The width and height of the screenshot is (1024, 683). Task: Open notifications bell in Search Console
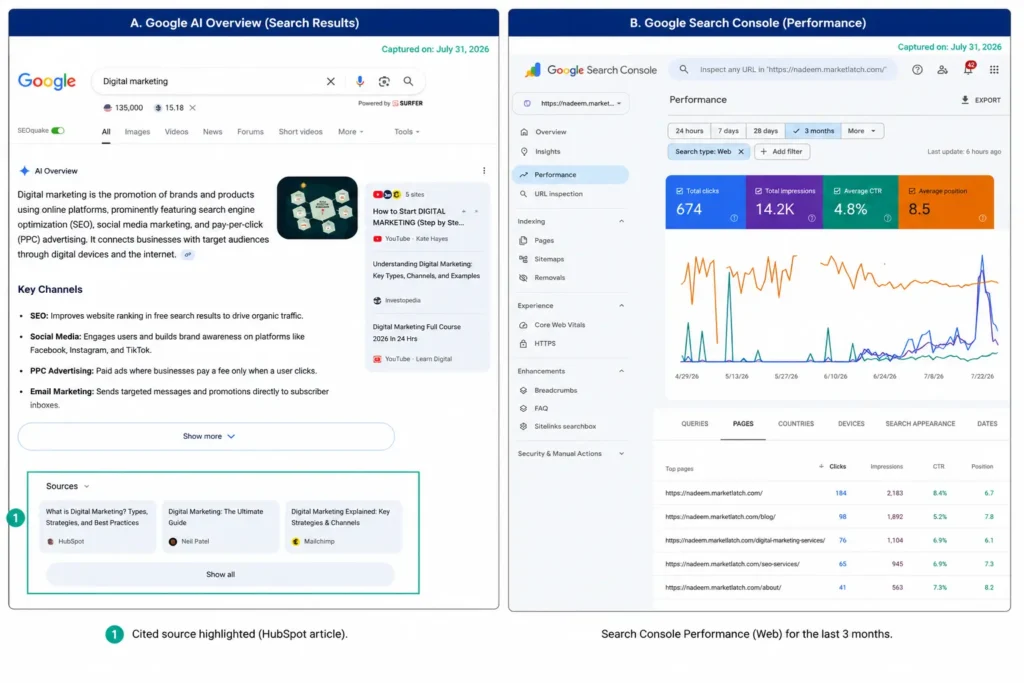968,69
